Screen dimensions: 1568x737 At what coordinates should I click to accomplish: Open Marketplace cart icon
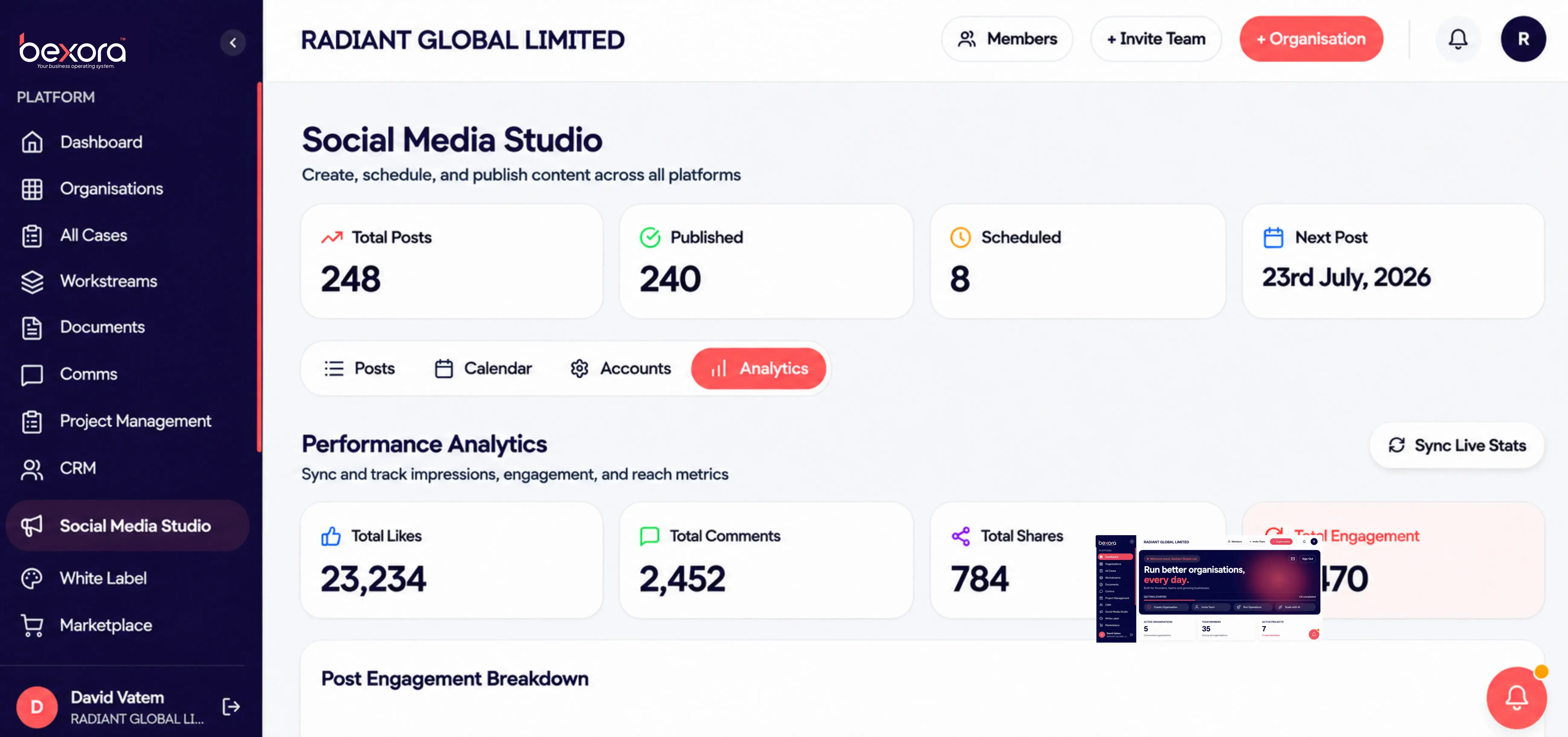pos(32,625)
